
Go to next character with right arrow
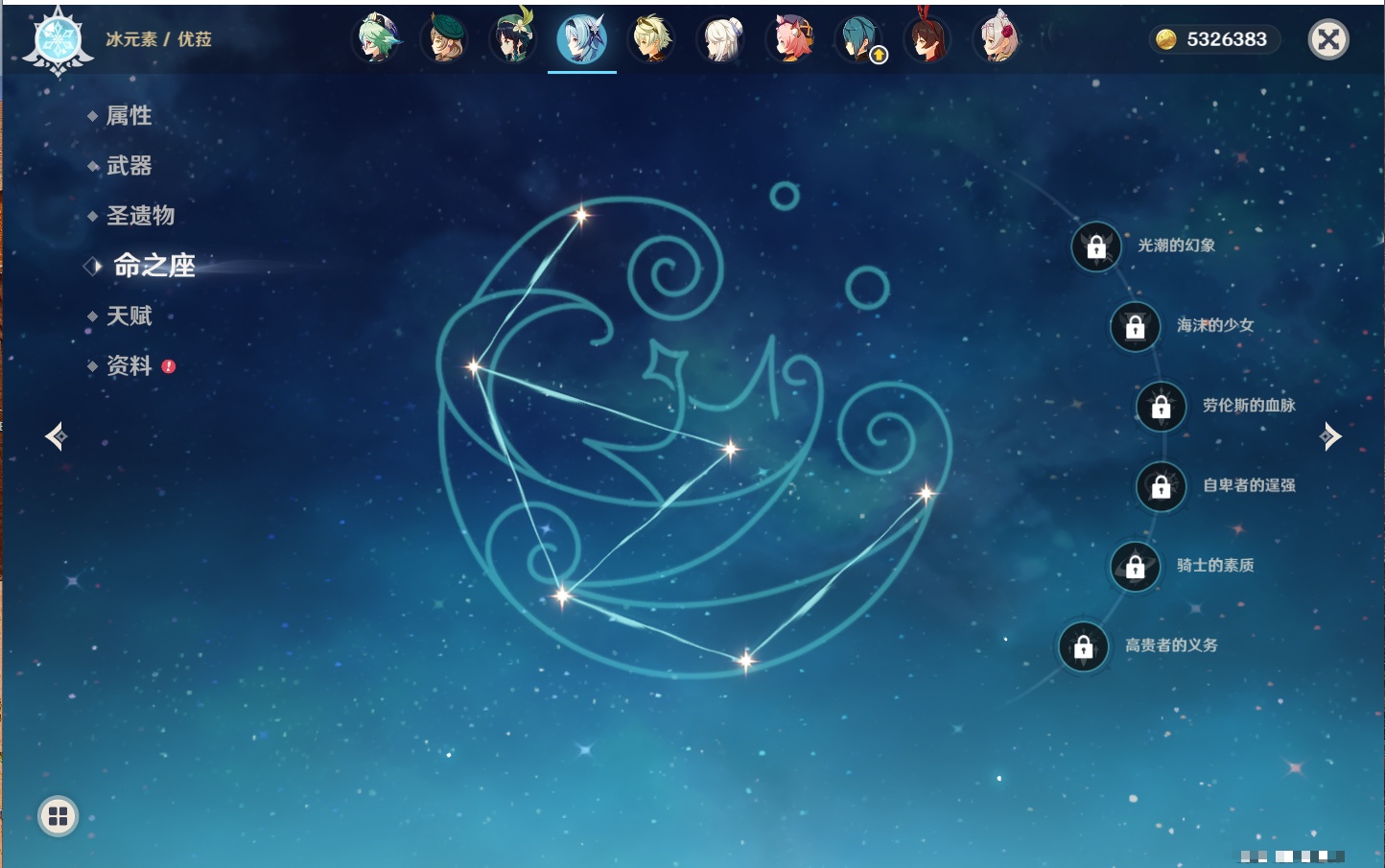(1330, 436)
